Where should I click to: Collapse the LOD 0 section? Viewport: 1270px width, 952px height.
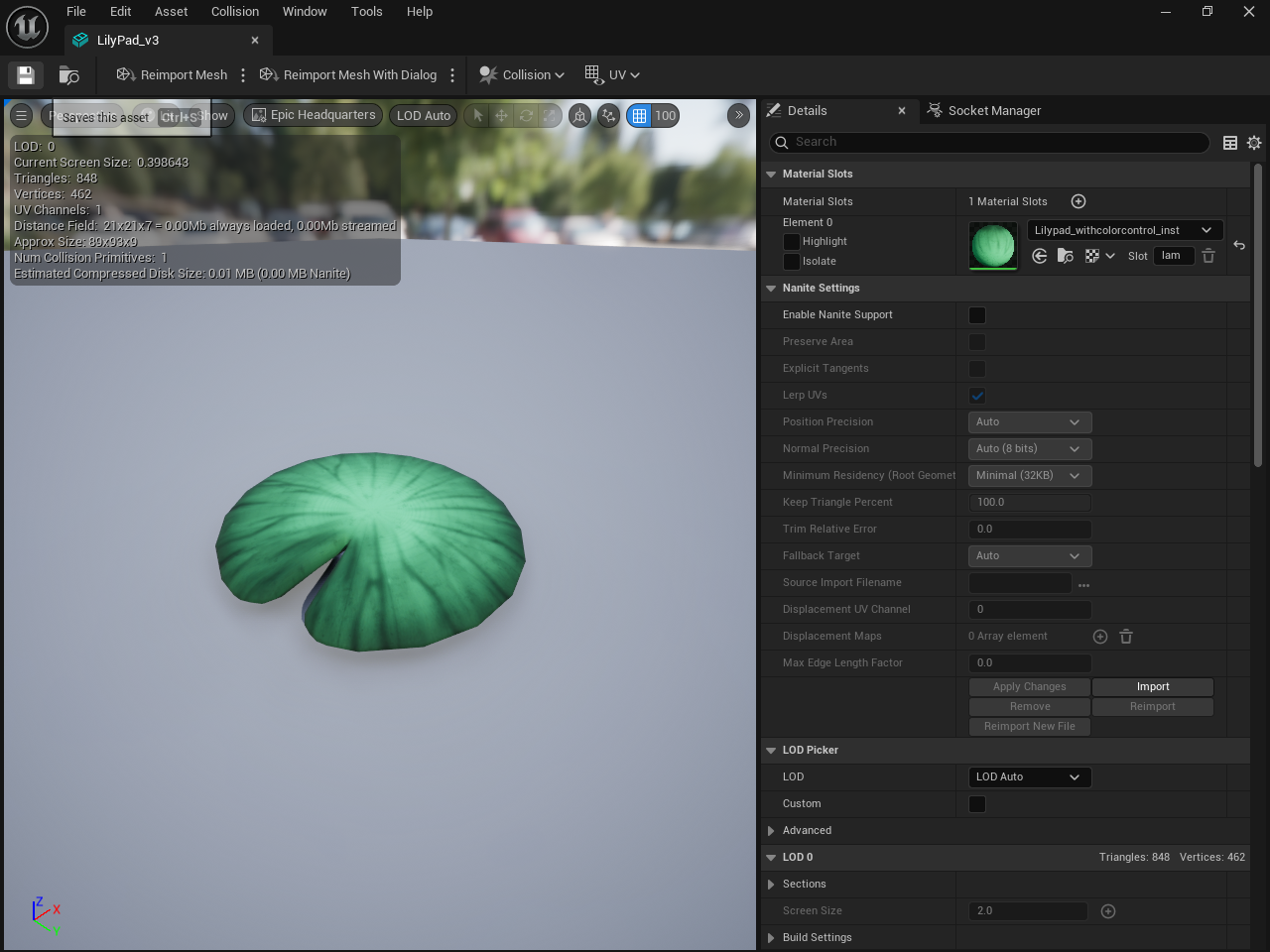[771, 858]
